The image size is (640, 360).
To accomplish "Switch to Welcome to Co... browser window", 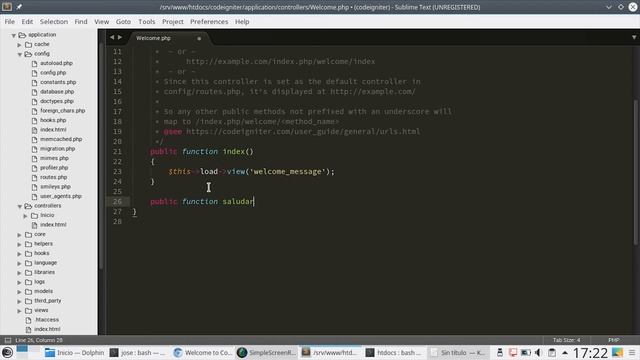I will click(x=202, y=353).
